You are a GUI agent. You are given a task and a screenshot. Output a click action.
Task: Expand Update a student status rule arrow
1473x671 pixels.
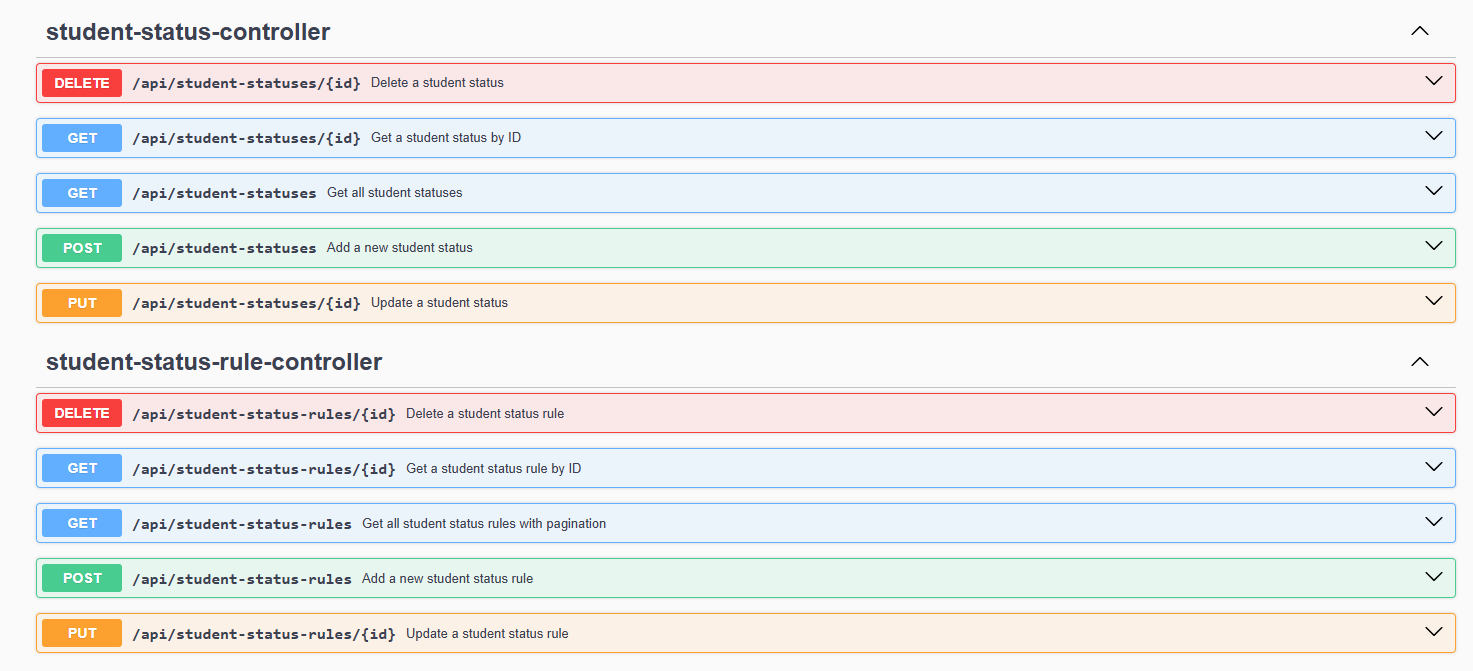coord(1434,631)
